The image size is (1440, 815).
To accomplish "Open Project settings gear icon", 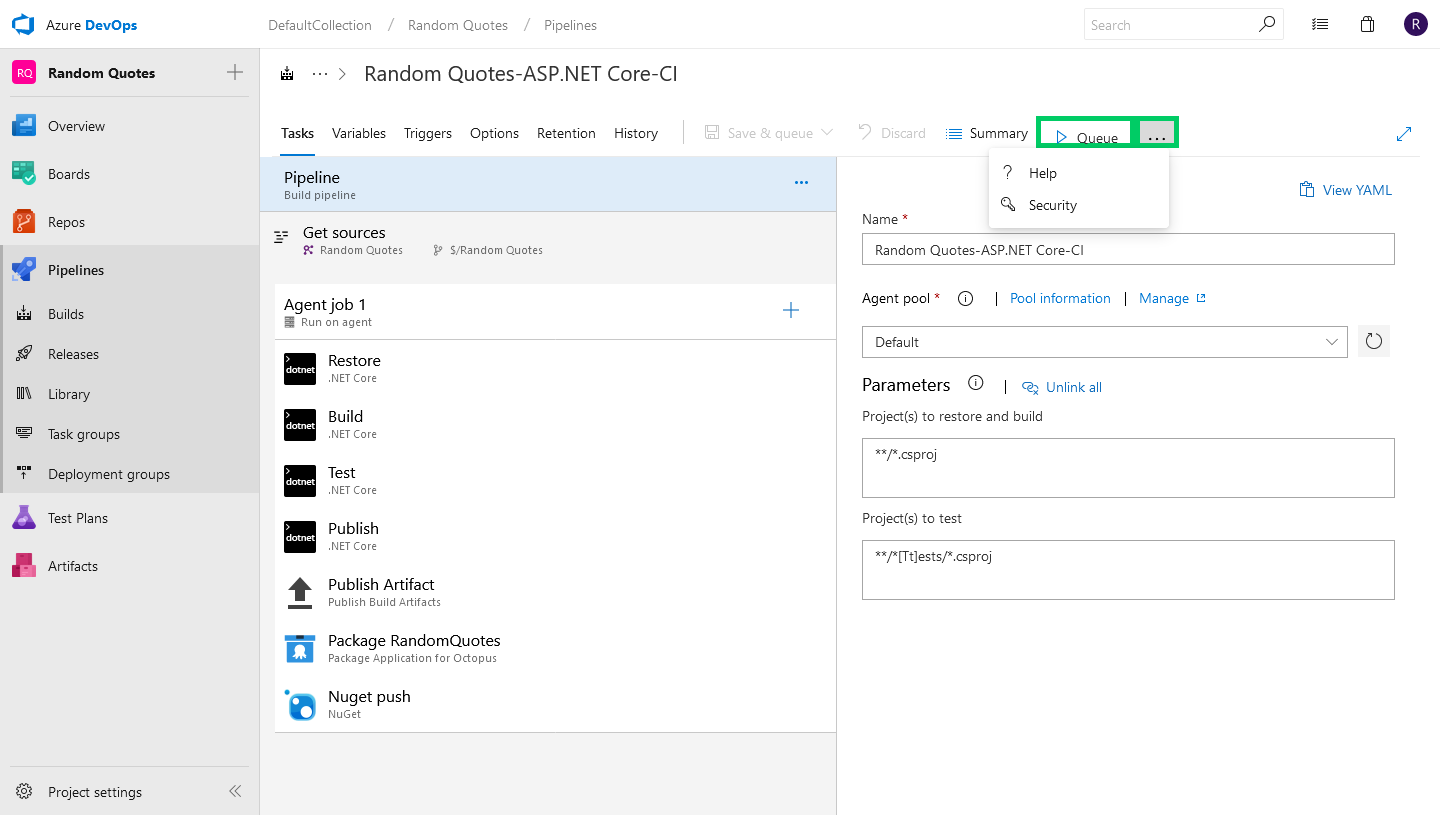I will coord(25,792).
